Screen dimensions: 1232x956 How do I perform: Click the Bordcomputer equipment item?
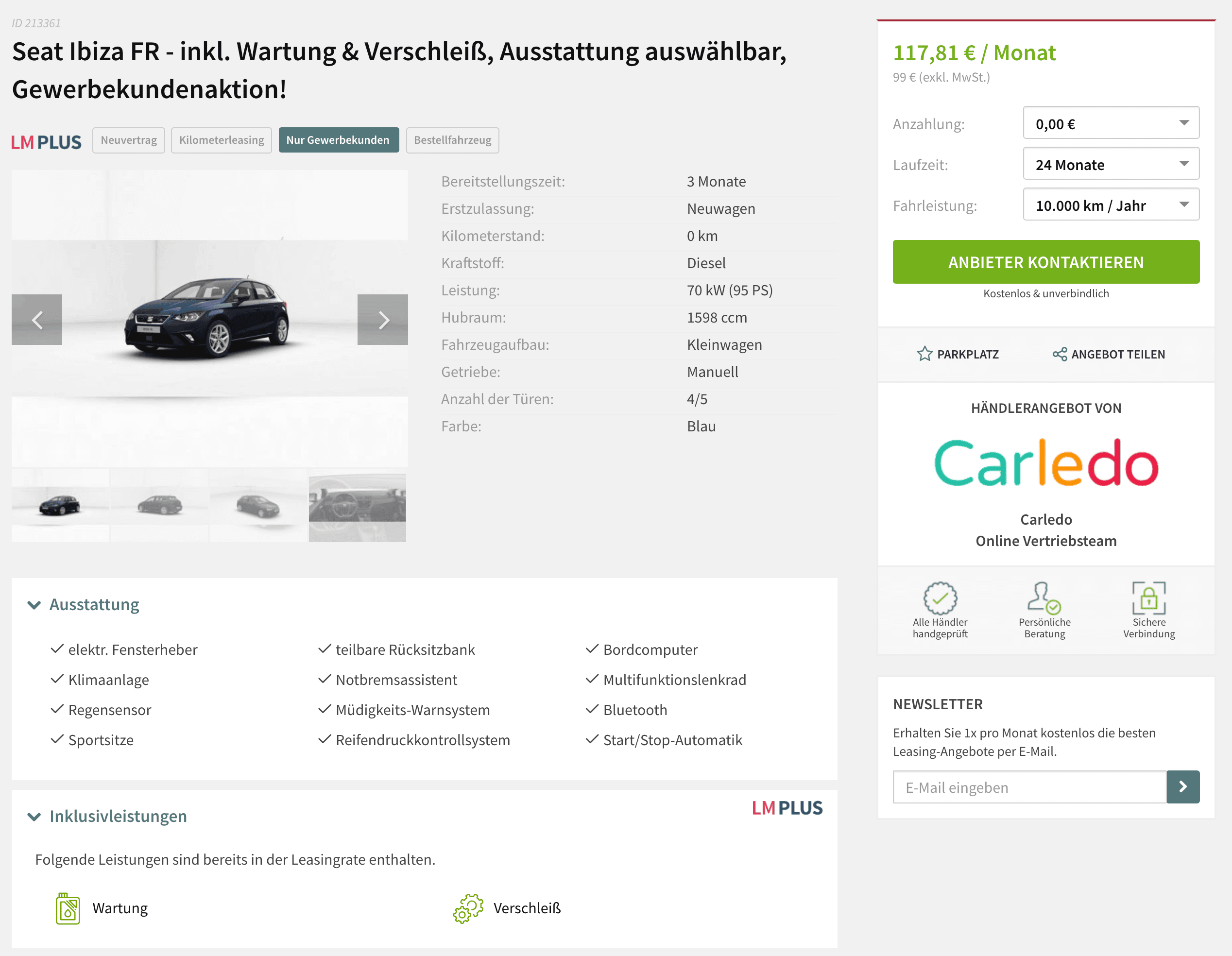[650, 650]
